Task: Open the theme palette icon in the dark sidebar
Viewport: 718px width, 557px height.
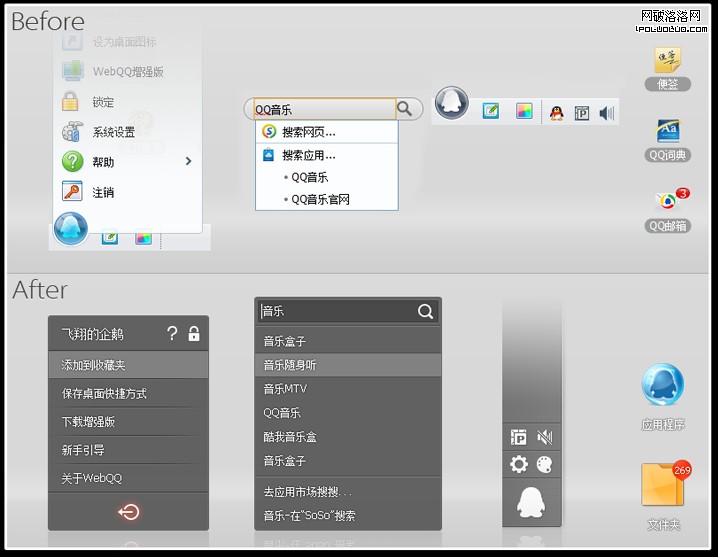Action: [545, 464]
